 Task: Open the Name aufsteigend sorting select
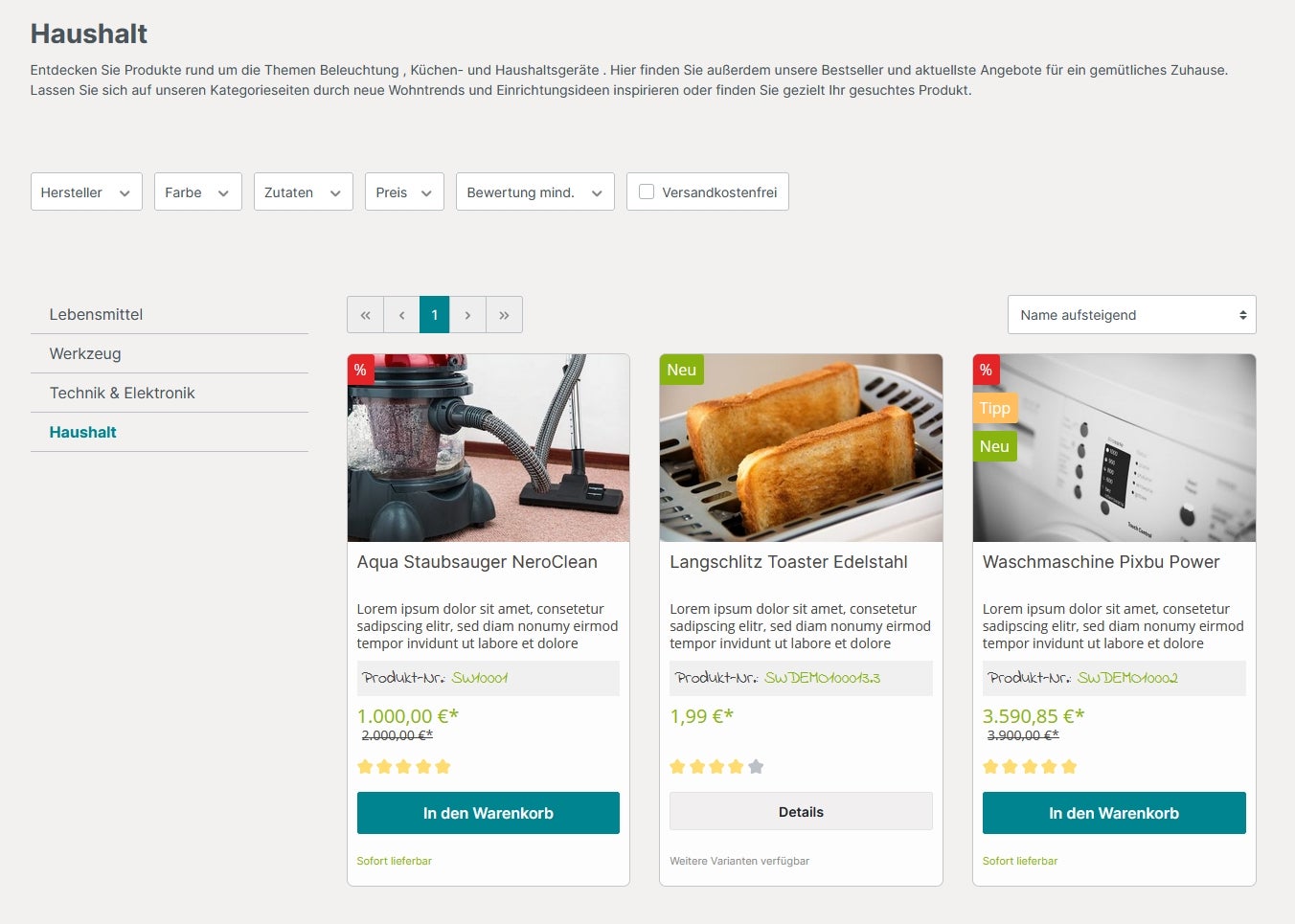1131,315
